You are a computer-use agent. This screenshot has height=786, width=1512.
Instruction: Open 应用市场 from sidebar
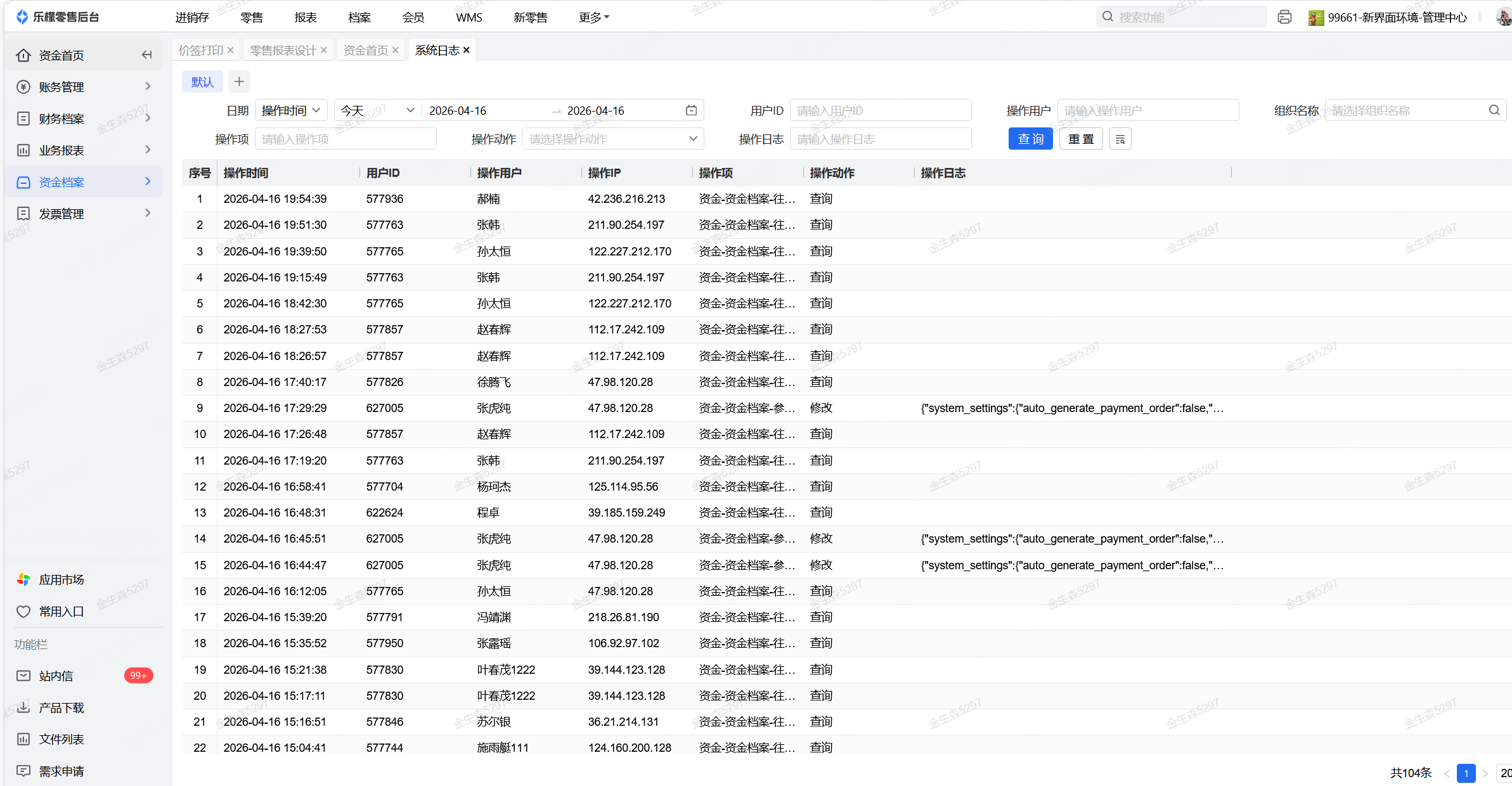tap(61, 579)
